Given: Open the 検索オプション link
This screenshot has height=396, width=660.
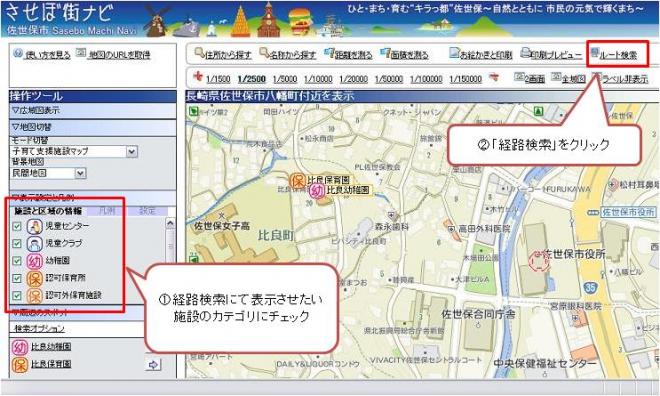Looking at the screenshot, I should [x=40, y=328].
